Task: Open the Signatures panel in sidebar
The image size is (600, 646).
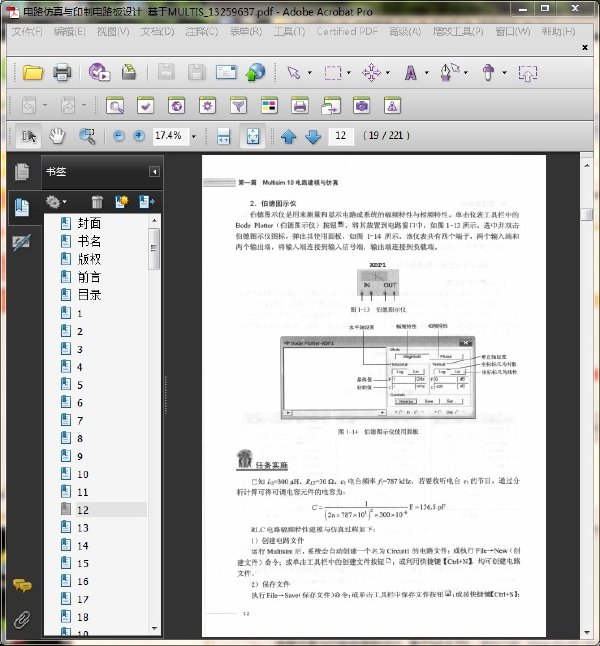Action: click(21, 243)
